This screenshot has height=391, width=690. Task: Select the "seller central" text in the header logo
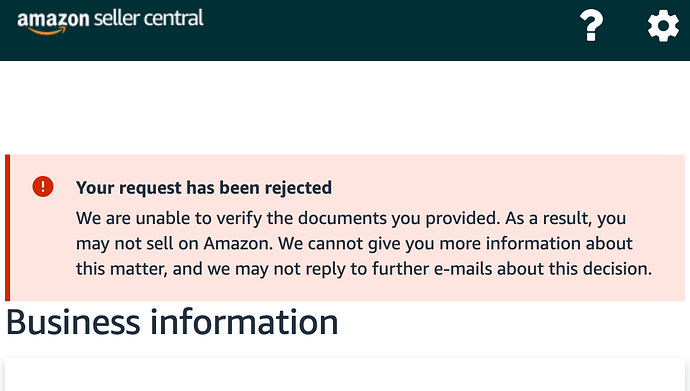coord(148,18)
